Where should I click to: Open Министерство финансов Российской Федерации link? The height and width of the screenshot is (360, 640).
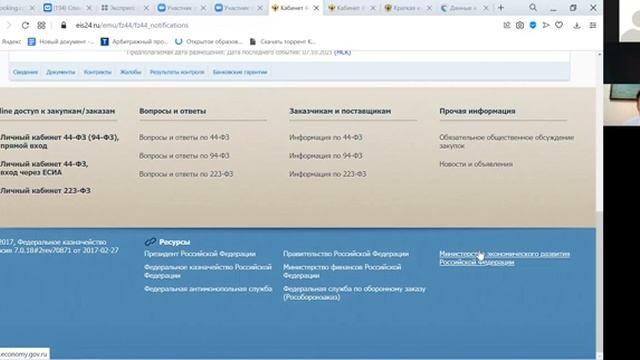(x=342, y=271)
